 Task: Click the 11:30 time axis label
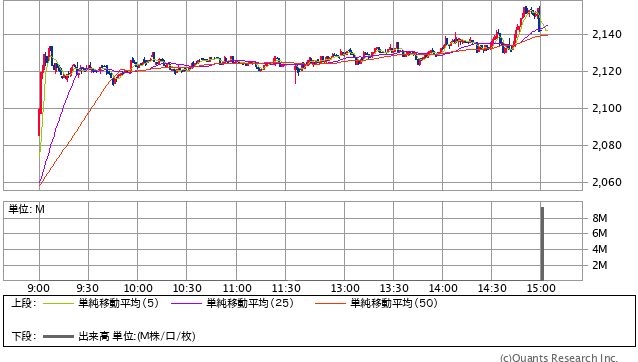[x=286, y=288]
